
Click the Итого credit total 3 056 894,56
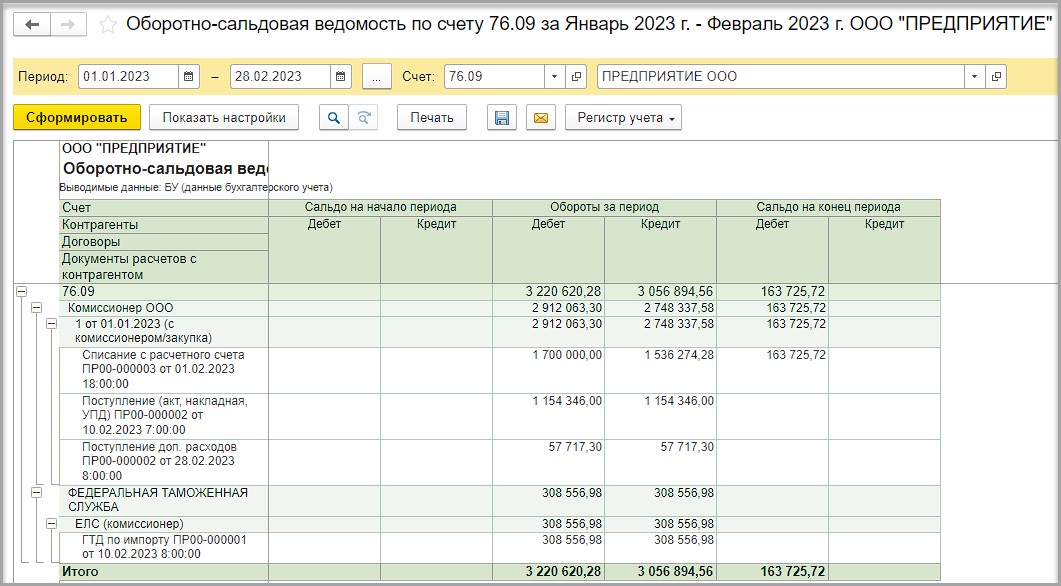(660, 572)
